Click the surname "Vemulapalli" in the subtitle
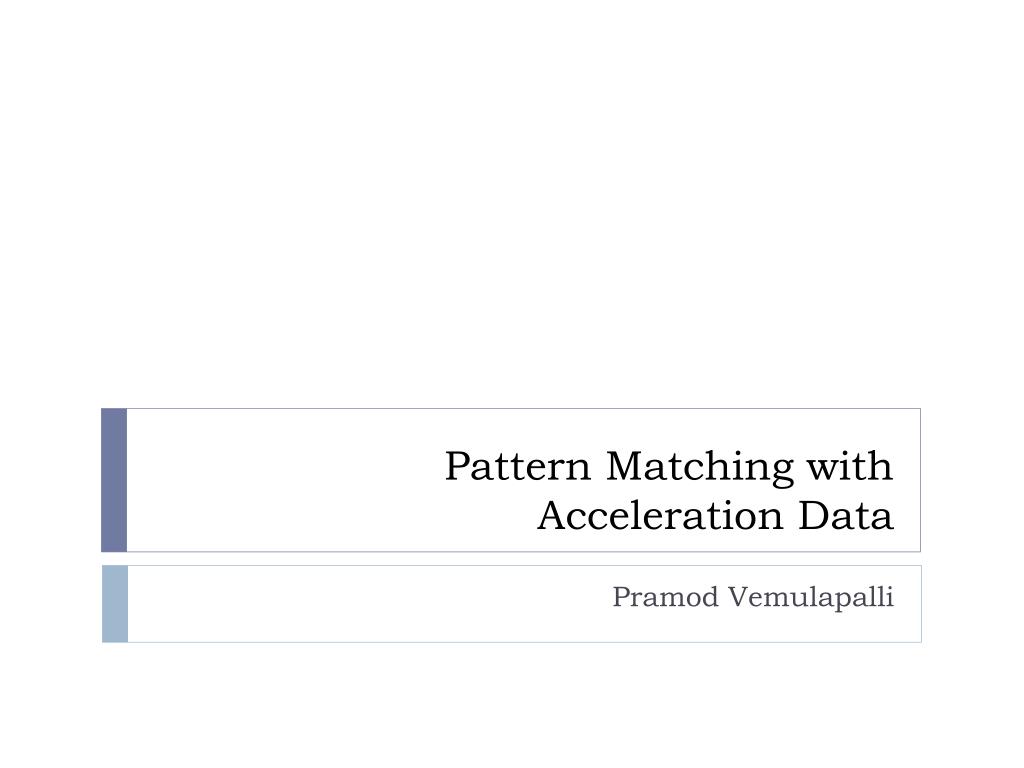This screenshot has width=1024, height=768. [810, 598]
